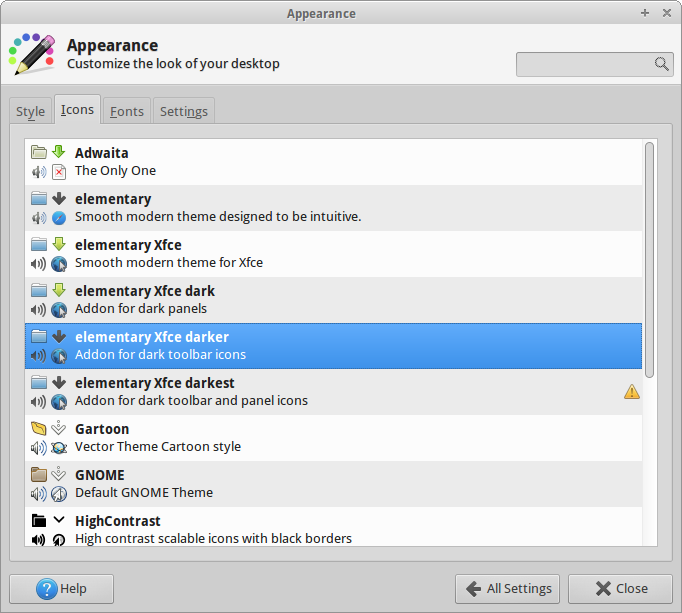Click the elementary theme compass browser icon
This screenshot has width=682, height=613.
point(59,218)
